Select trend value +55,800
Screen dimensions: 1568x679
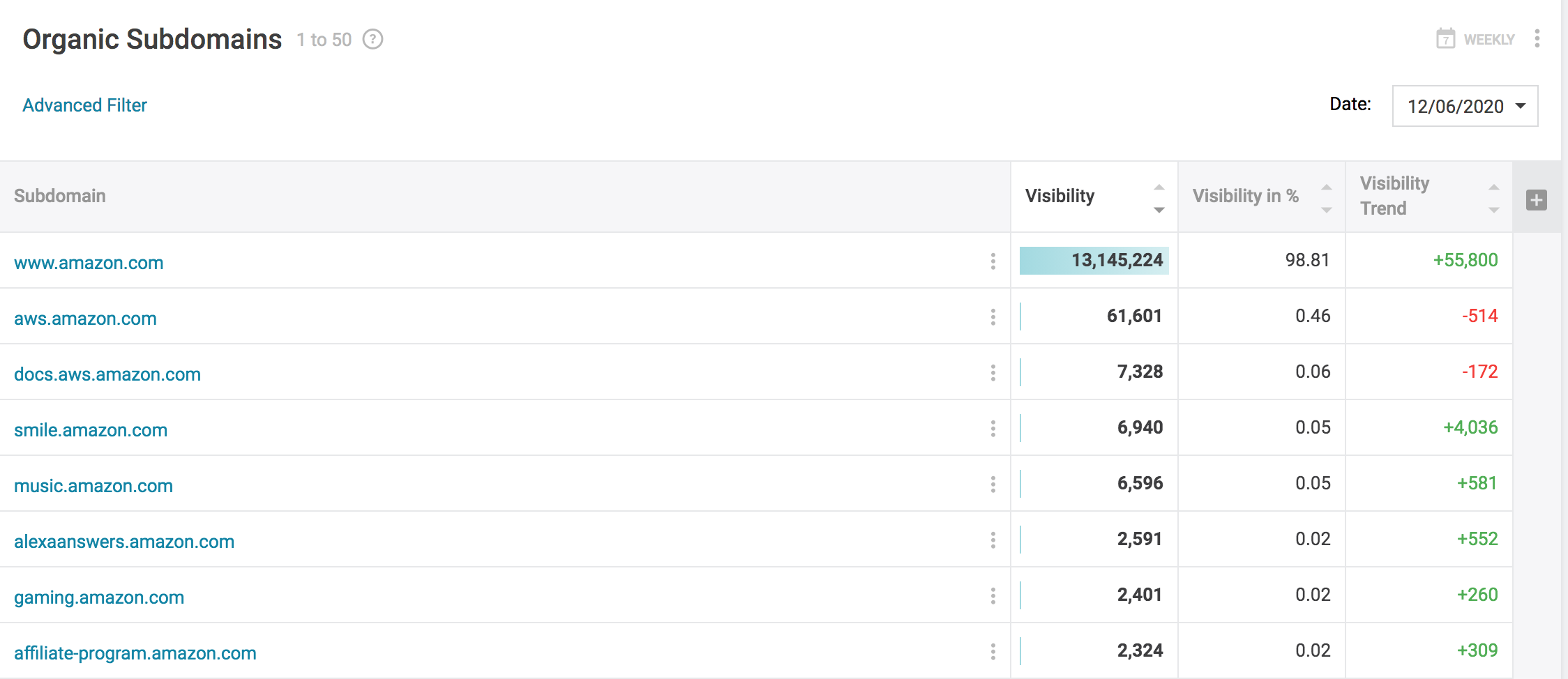click(1465, 260)
